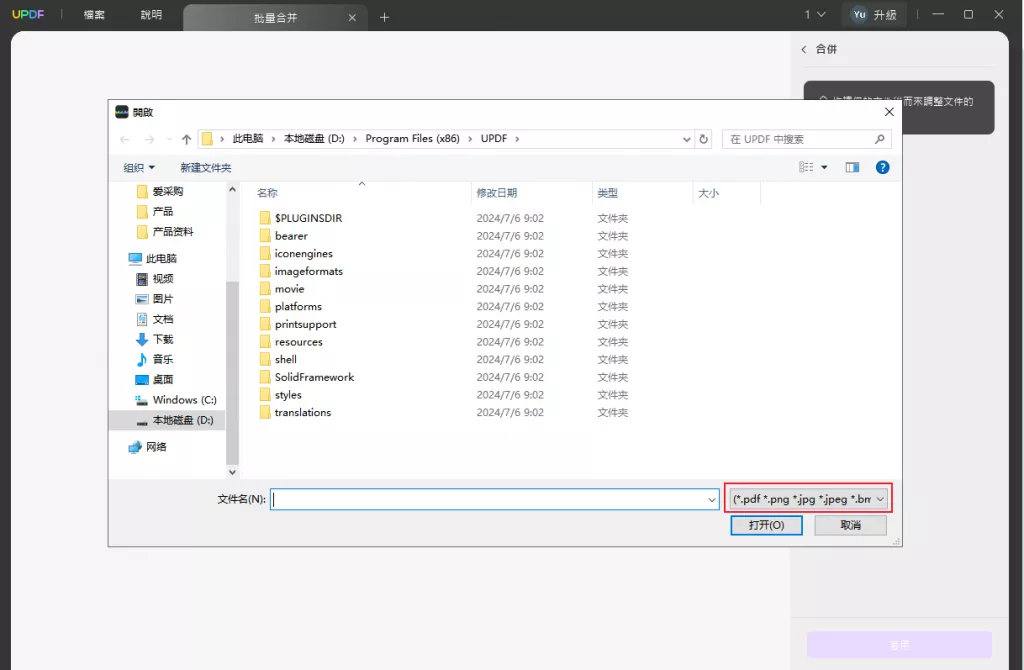The height and width of the screenshot is (670, 1024).
Task: Refresh the folder view
Action: [x=703, y=139]
